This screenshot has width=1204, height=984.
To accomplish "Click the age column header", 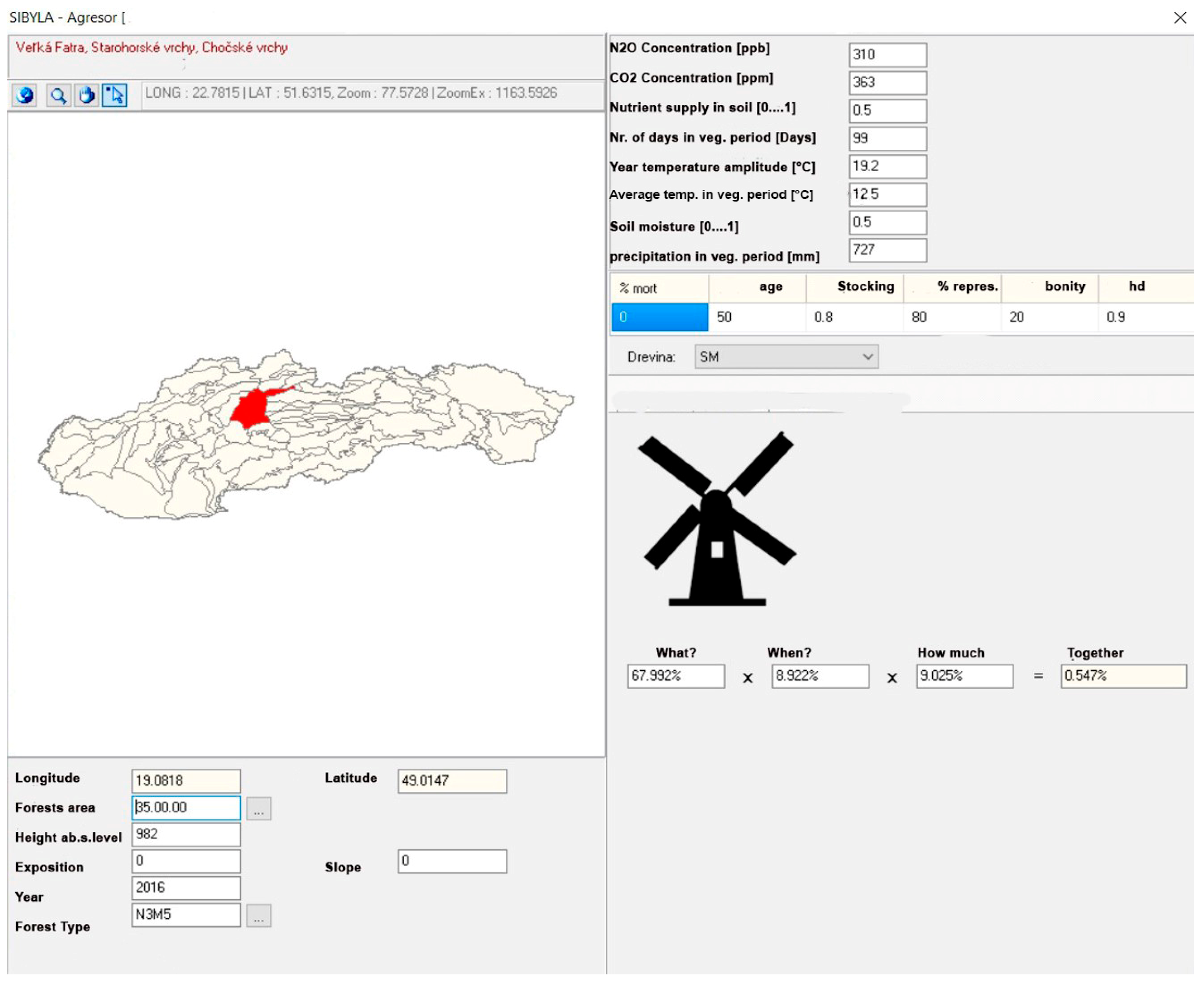I will pyautogui.click(x=771, y=287).
